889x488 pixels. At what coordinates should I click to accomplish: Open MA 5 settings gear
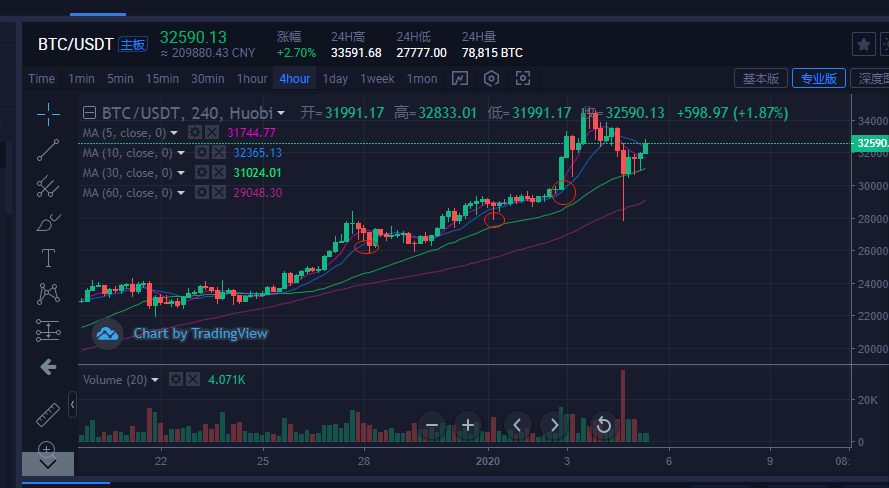(194, 133)
